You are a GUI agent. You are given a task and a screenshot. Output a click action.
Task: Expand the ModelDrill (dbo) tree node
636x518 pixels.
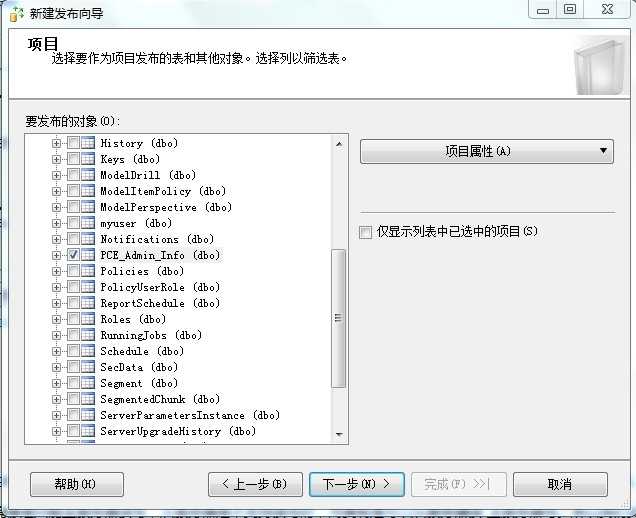56,175
